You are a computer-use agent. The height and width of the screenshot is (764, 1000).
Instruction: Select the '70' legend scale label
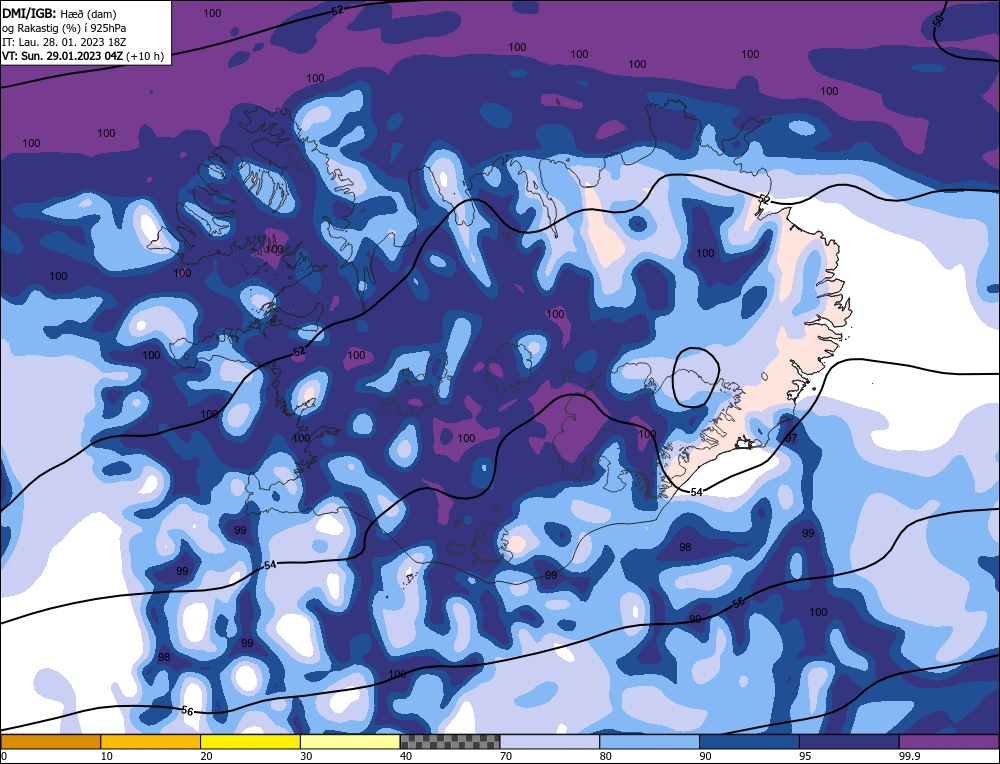(506, 756)
